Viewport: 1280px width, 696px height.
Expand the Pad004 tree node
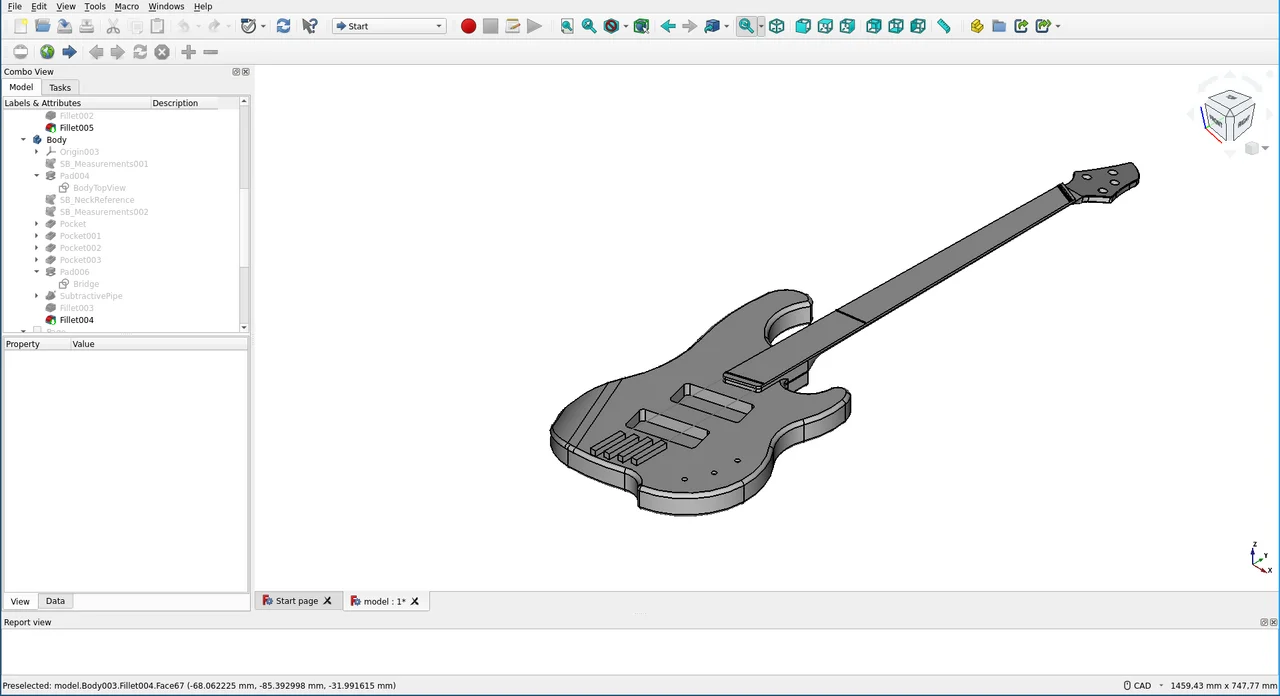tap(36, 175)
